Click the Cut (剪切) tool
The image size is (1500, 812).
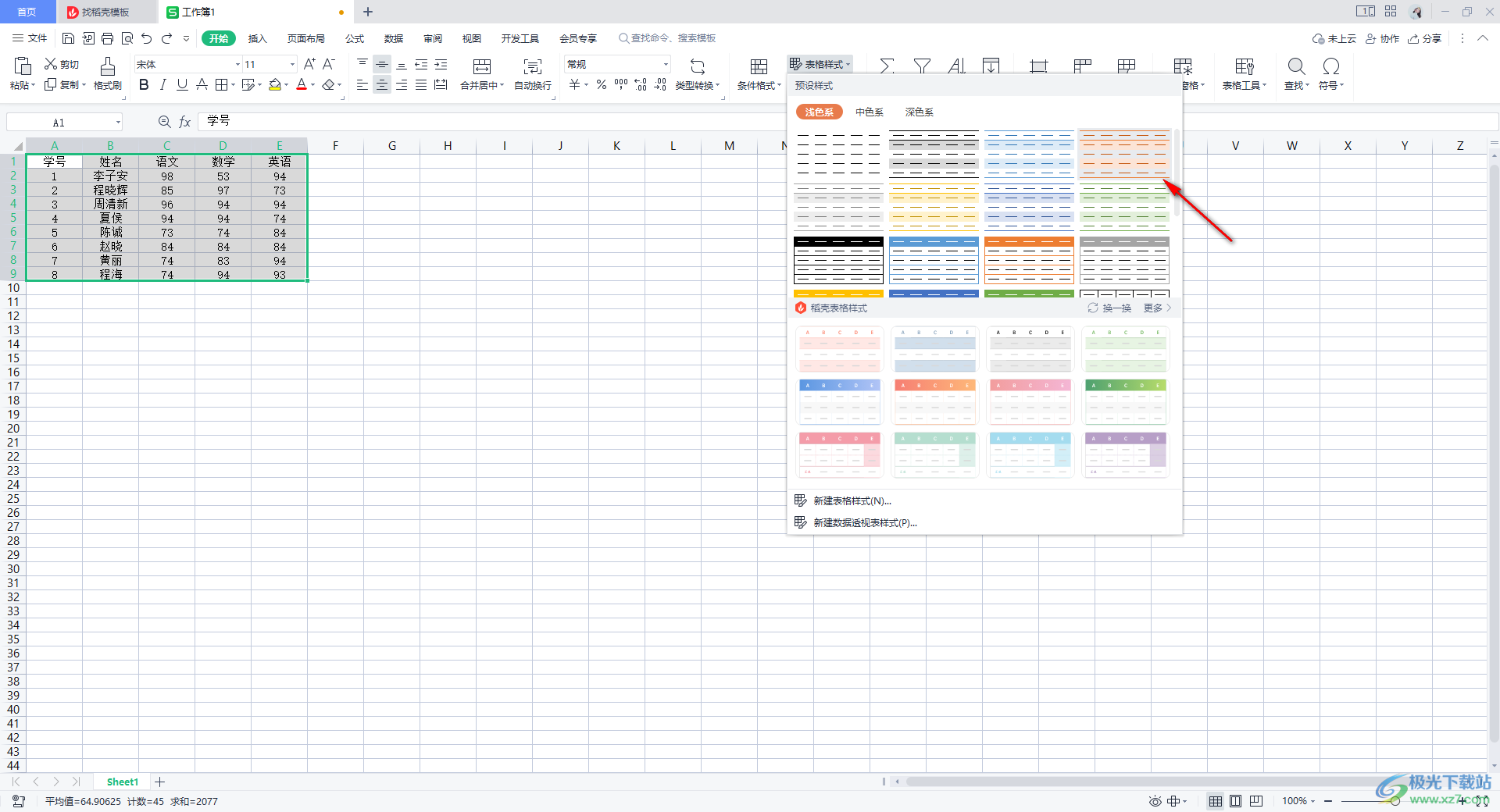[61, 64]
